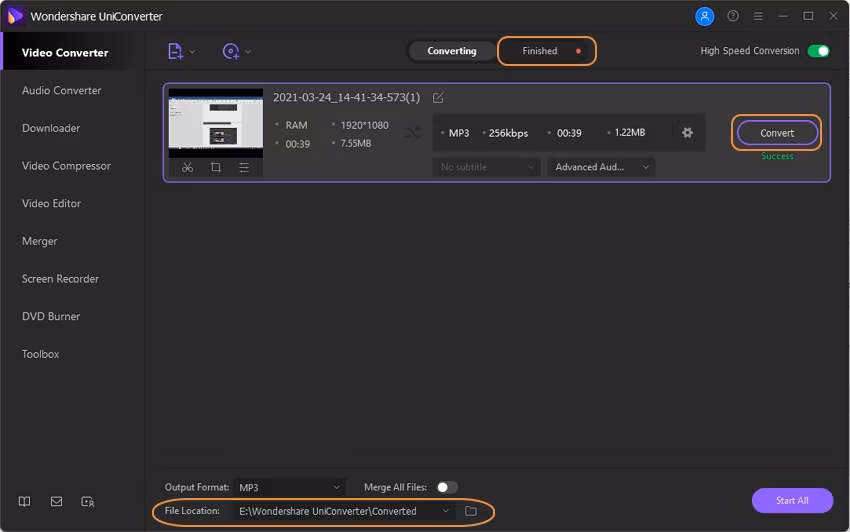Go to DVD Burner section
850x532 pixels.
(x=51, y=316)
